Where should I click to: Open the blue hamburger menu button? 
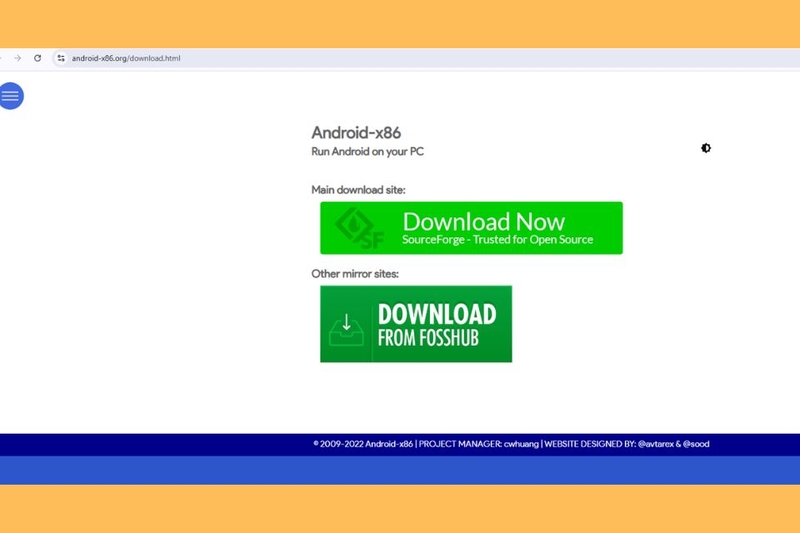pyautogui.click(x=11, y=96)
